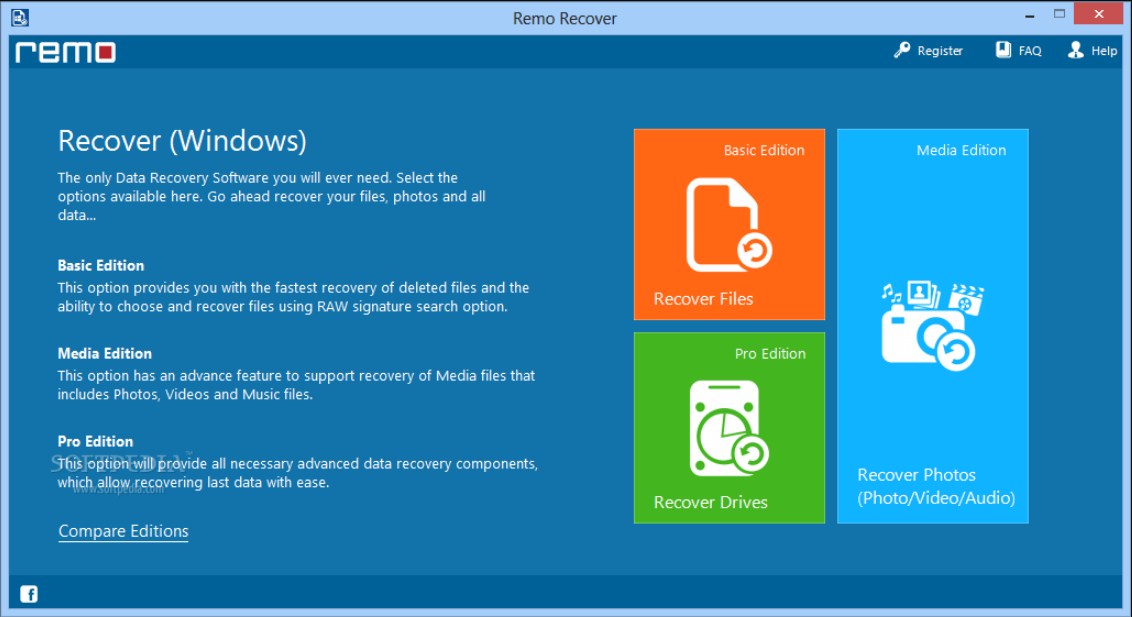Click the 'Media Edition' heading in description
Viewport: 1132px width, 617px height.
(105, 354)
